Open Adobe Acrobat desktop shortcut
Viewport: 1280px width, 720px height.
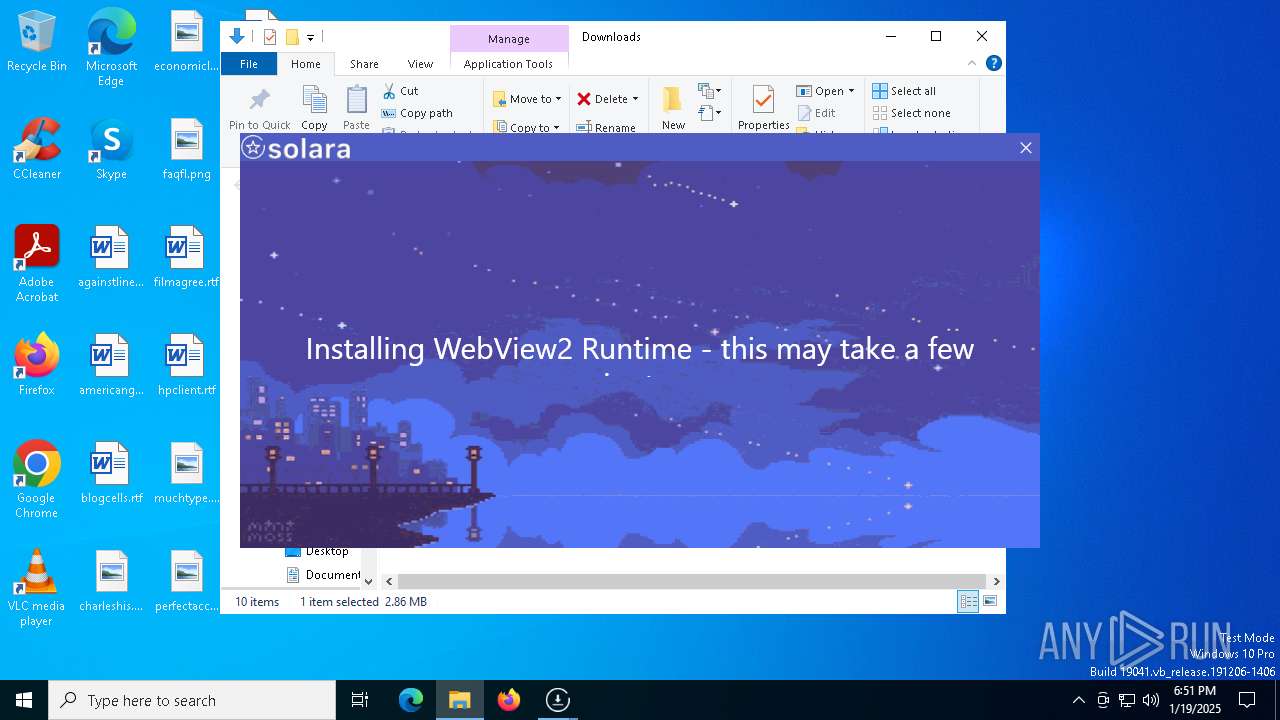point(37,264)
